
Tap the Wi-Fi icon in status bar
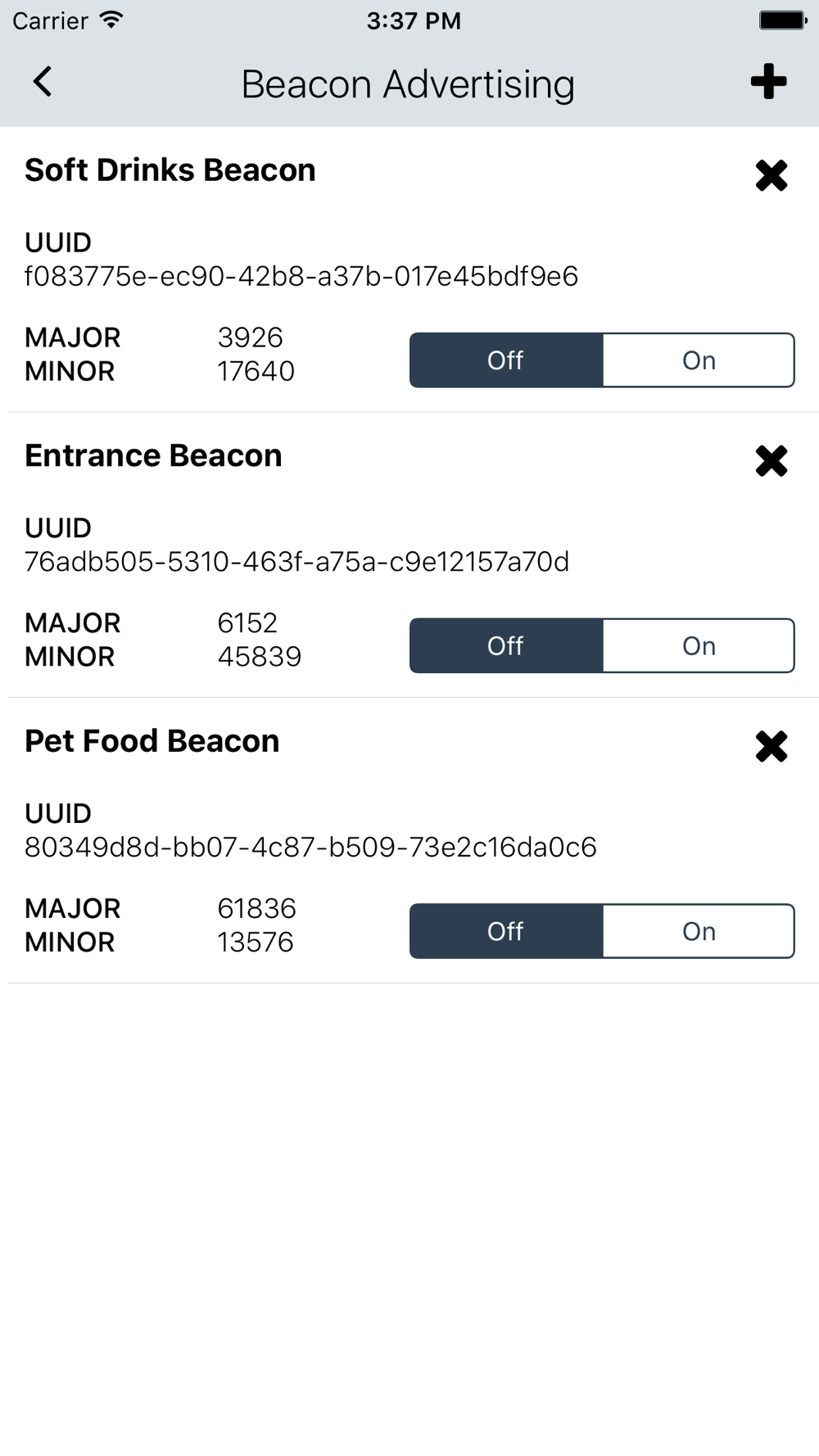pos(111,20)
